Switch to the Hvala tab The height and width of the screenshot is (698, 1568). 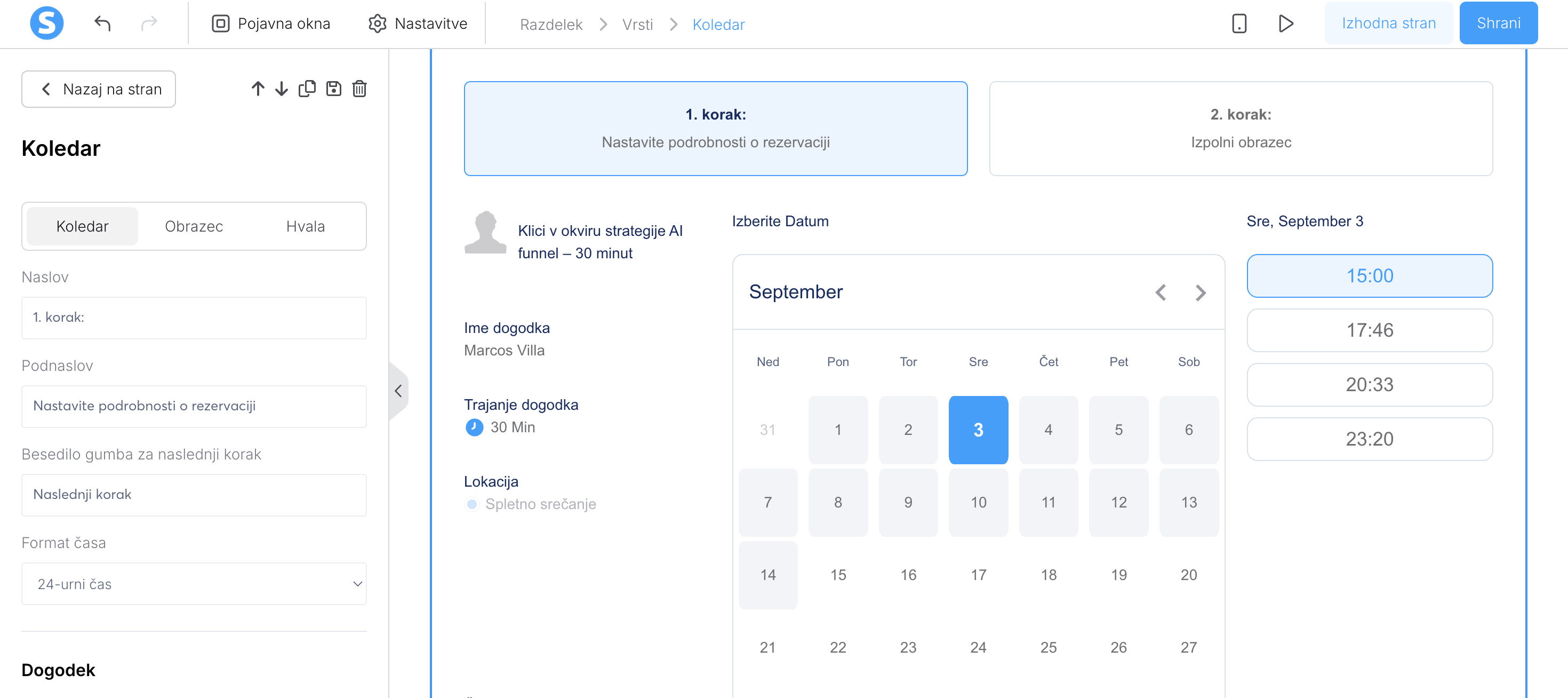coord(306,226)
